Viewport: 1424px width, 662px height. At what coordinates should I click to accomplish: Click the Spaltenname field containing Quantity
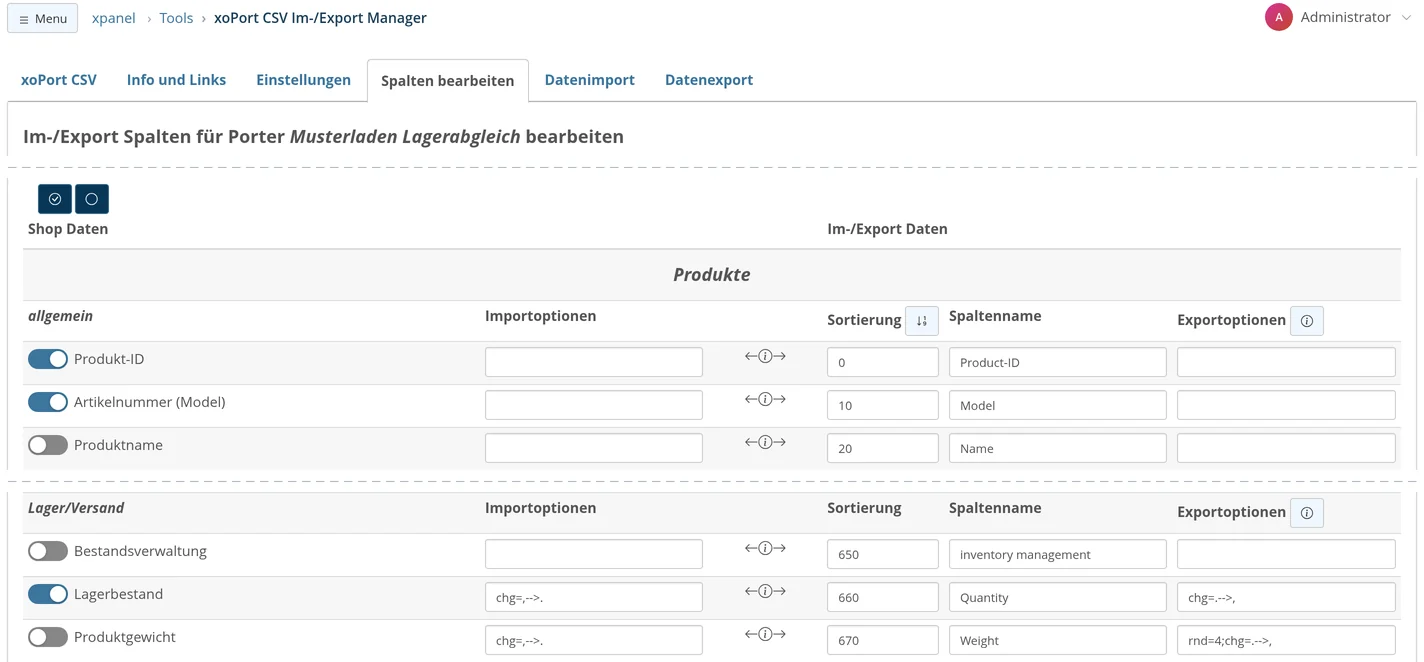tap(1058, 597)
